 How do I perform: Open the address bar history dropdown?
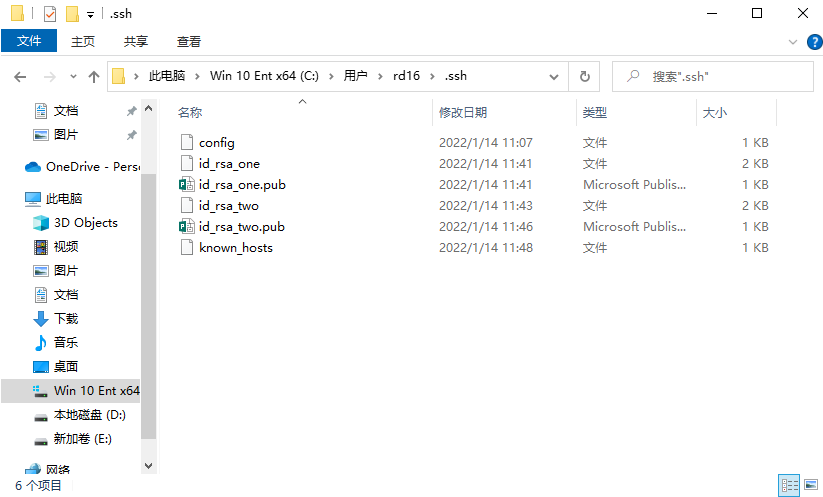(553, 77)
